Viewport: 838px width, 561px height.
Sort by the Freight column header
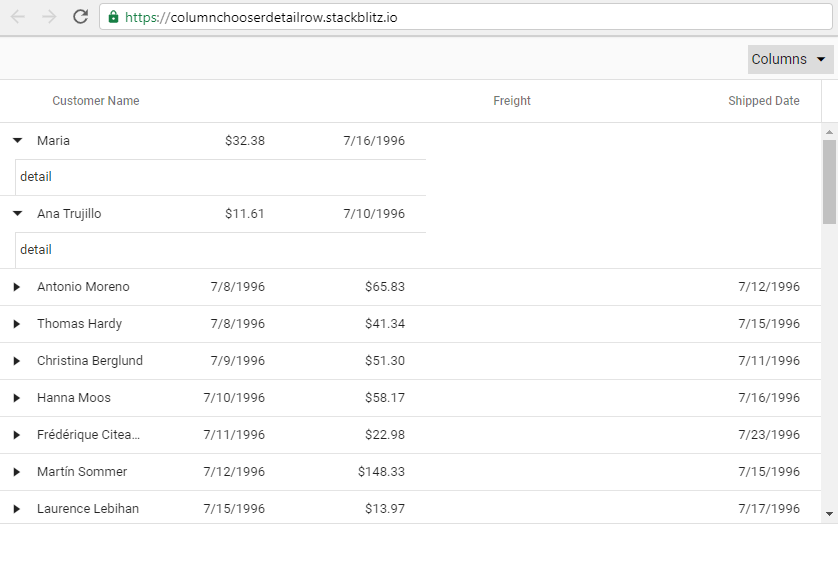(512, 101)
